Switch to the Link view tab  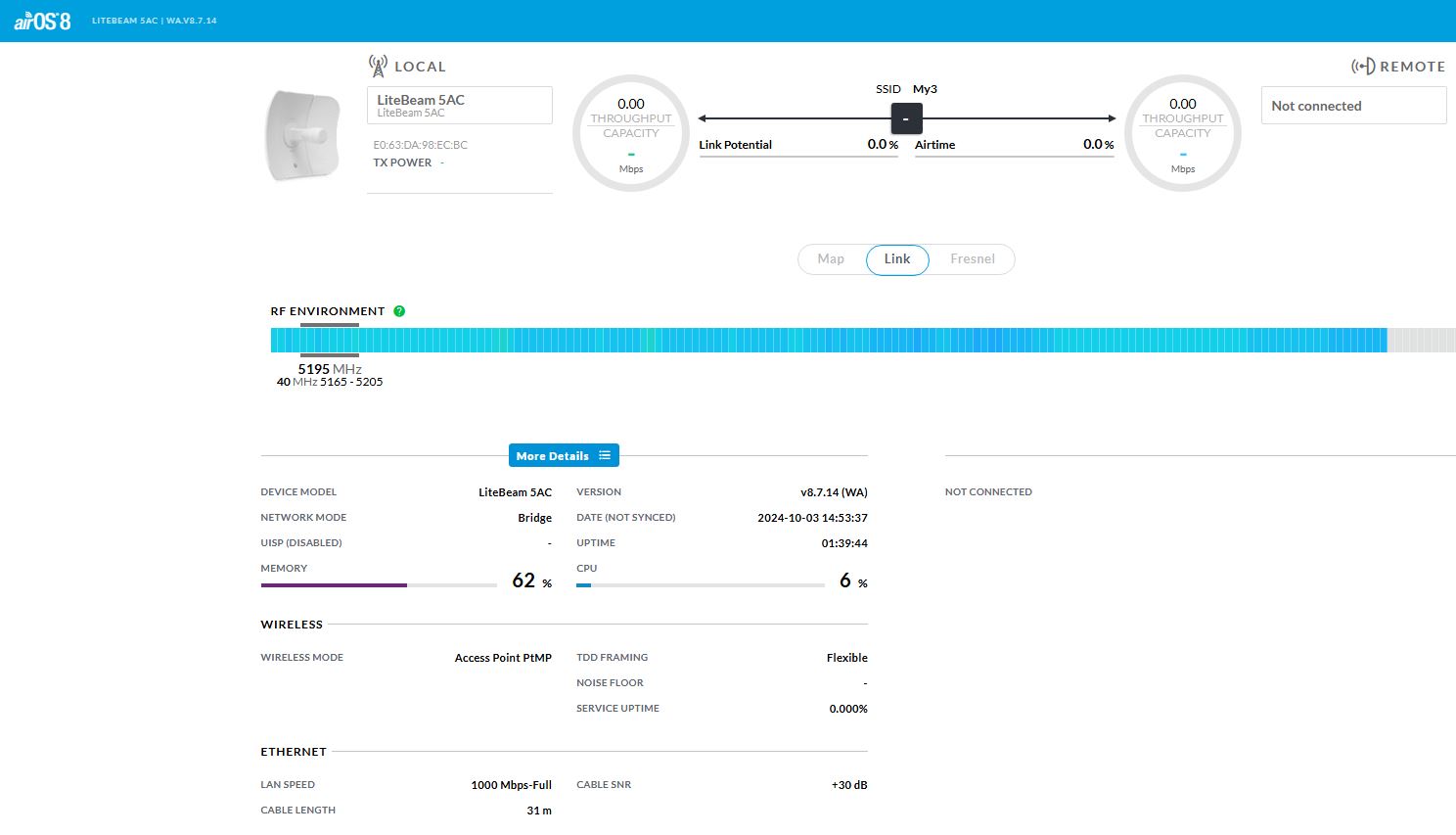[x=897, y=259]
